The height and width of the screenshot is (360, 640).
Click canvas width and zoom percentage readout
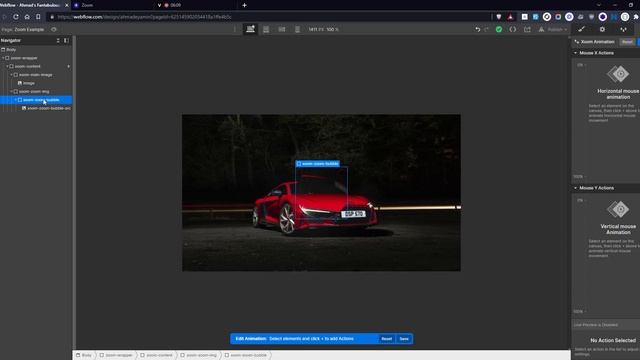click(323, 29)
